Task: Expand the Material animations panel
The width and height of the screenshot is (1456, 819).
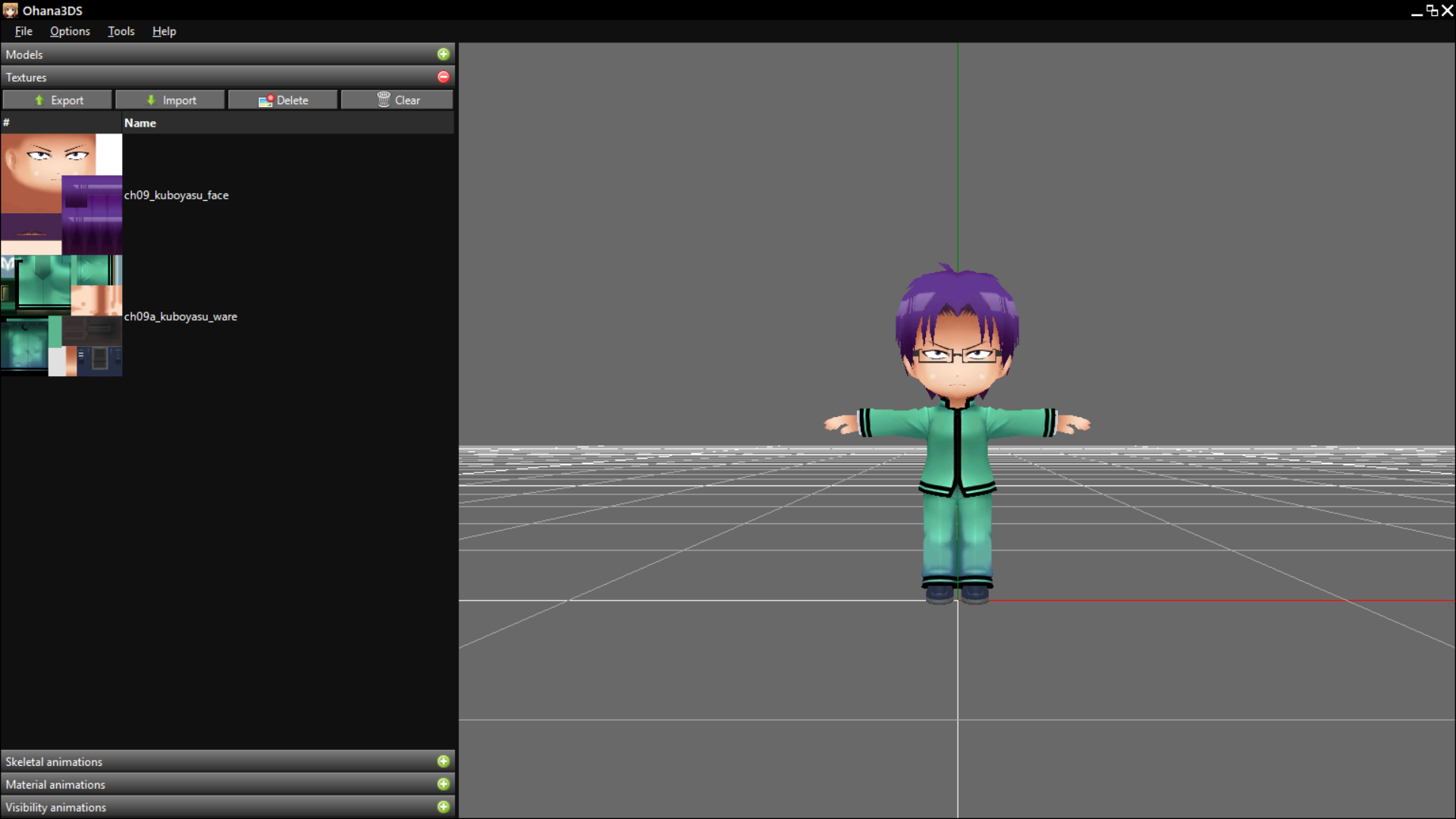Action: [444, 783]
